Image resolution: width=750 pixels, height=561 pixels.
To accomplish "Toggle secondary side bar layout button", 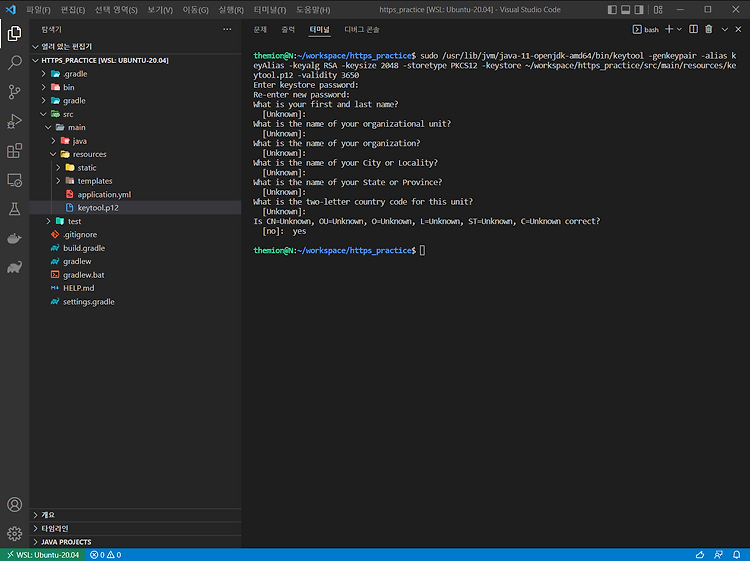I will click(x=639, y=10).
